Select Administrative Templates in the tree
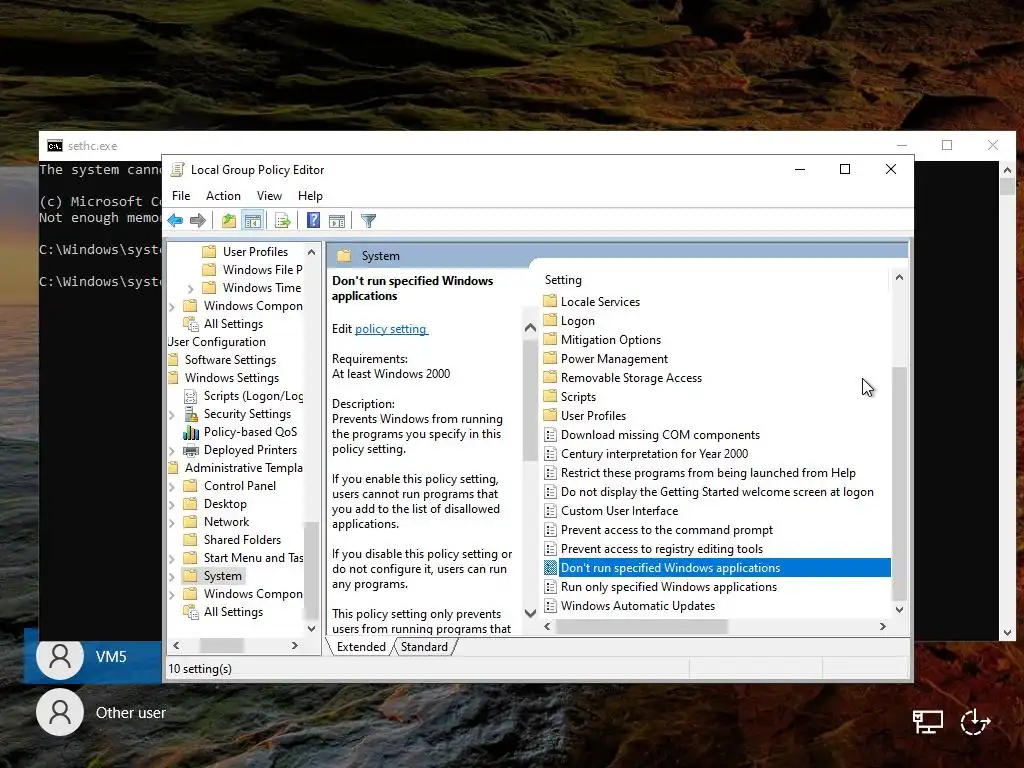 tap(244, 468)
